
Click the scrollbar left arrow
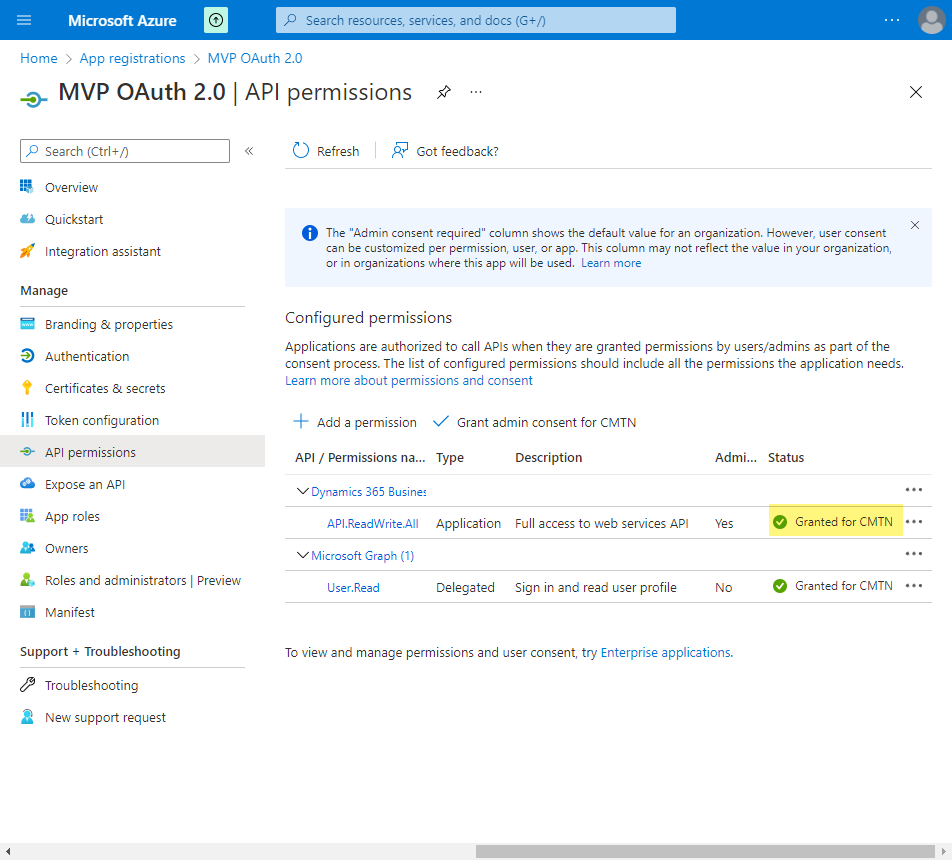click(x=8, y=851)
